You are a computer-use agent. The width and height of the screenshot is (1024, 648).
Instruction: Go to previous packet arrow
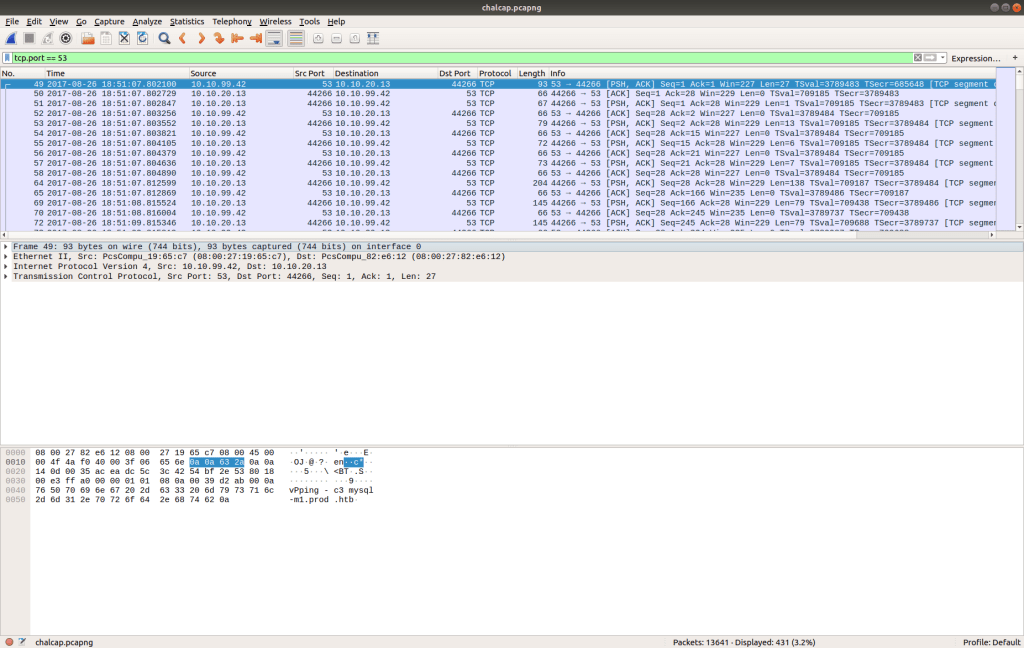click(x=183, y=39)
